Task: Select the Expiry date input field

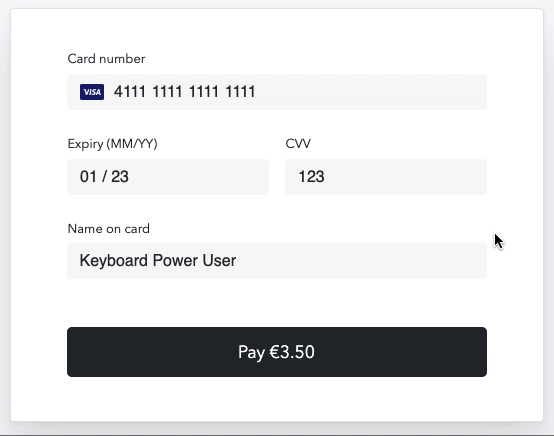Action: 168,177
